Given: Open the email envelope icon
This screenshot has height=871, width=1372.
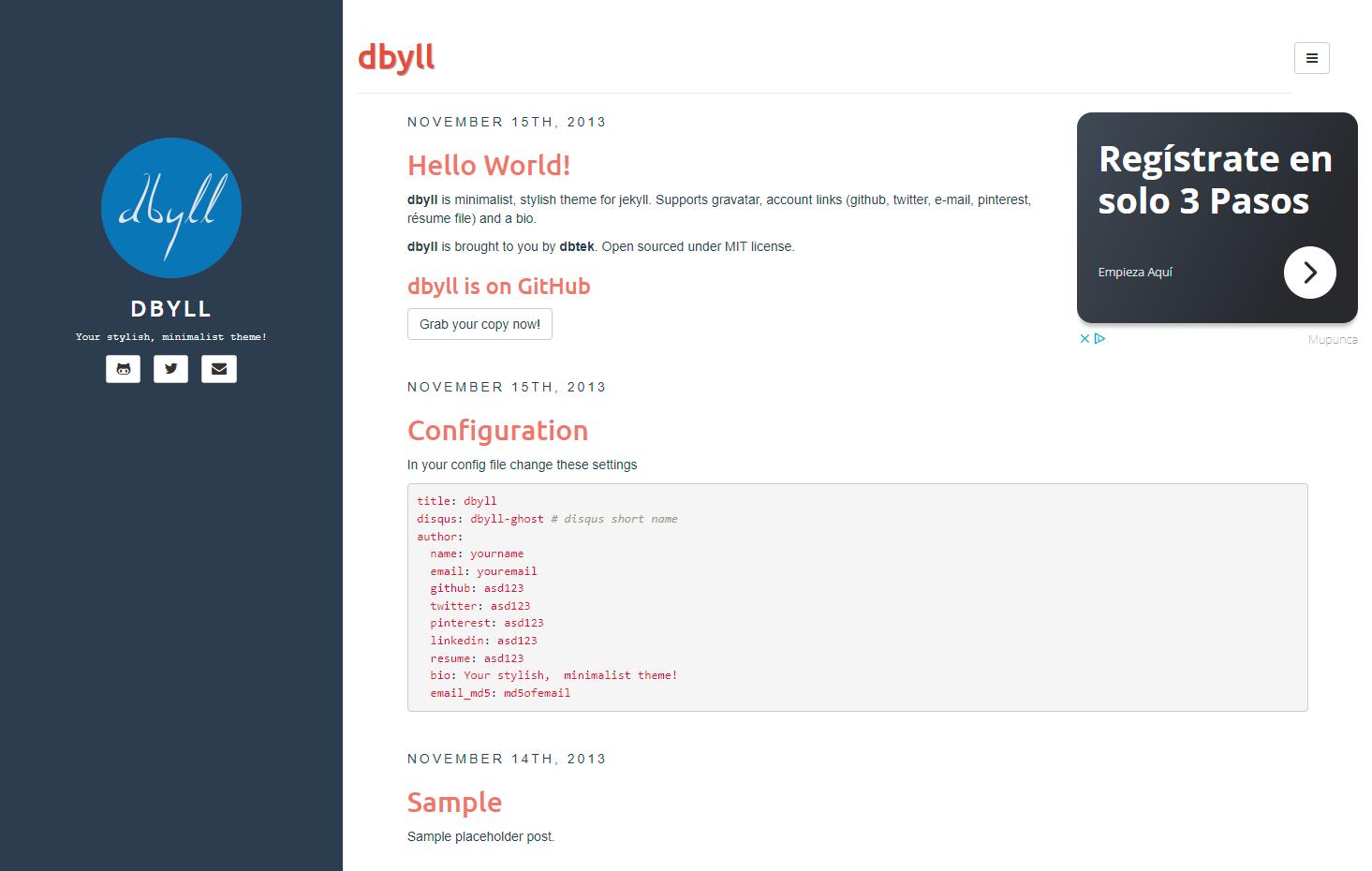Looking at the screenshot, I should [218, 368].
